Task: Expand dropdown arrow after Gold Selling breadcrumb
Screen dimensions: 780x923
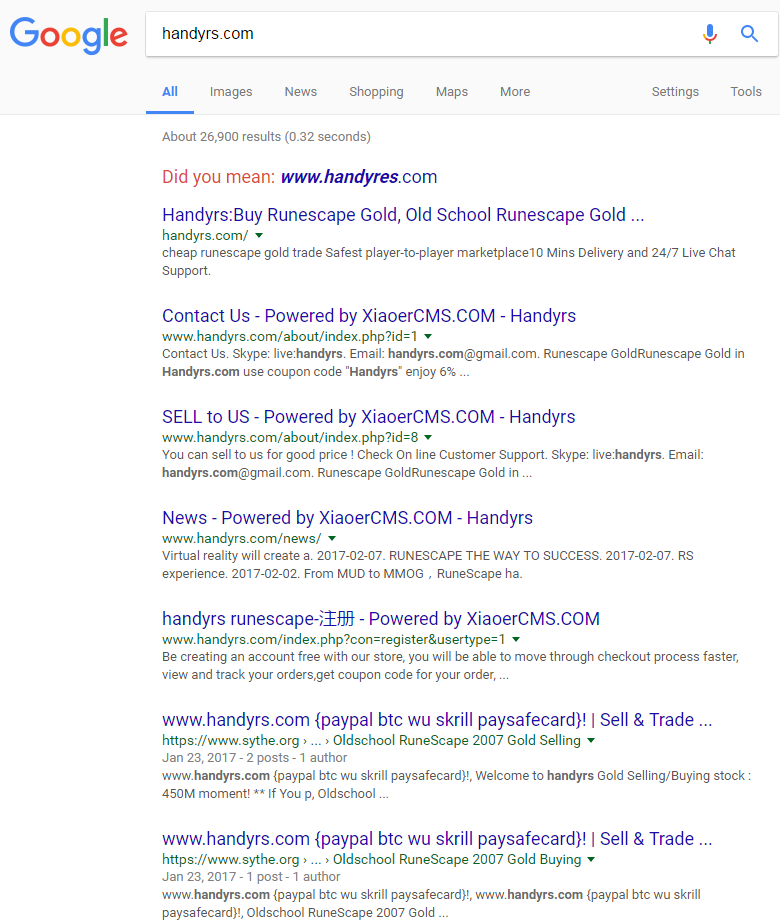Action: pyautogui.click(x=591, y=741)
